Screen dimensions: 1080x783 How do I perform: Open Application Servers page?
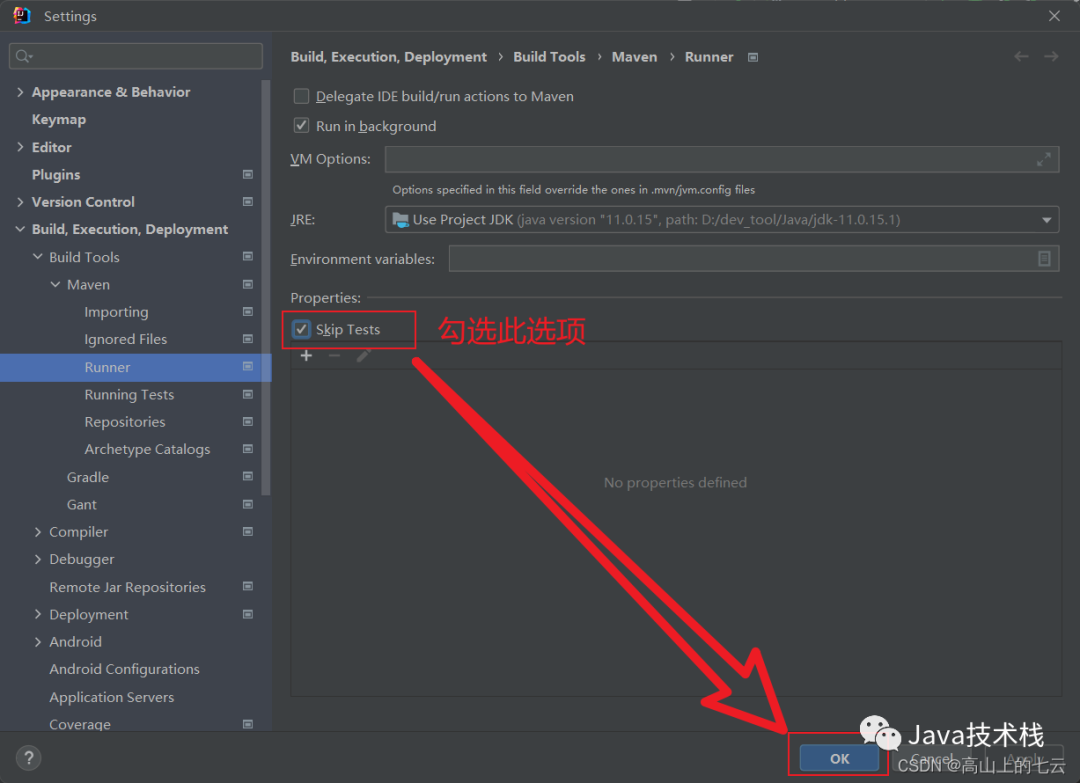click(112, 697)
